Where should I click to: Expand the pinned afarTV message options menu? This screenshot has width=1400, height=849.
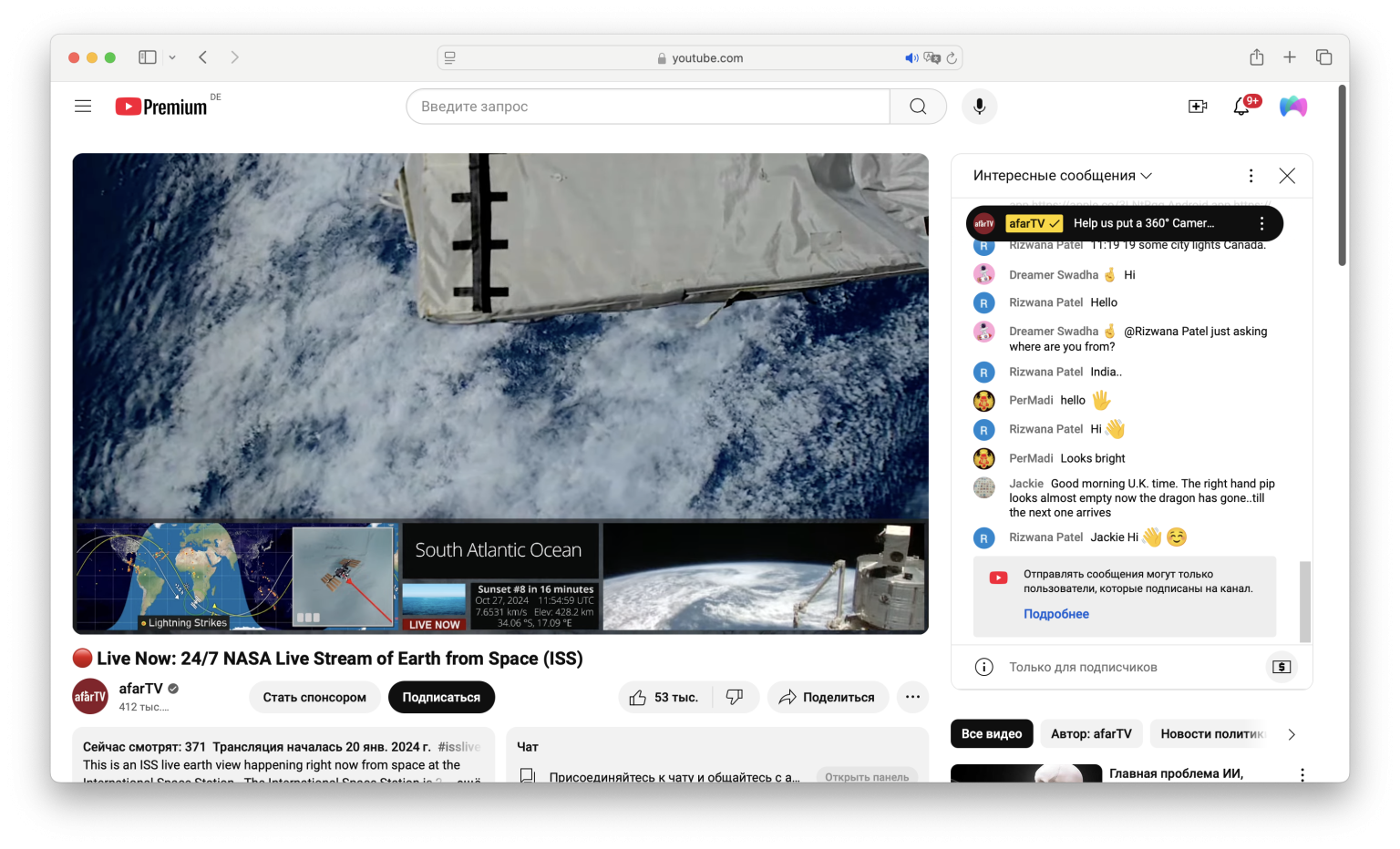click(x=1261, y=222)
